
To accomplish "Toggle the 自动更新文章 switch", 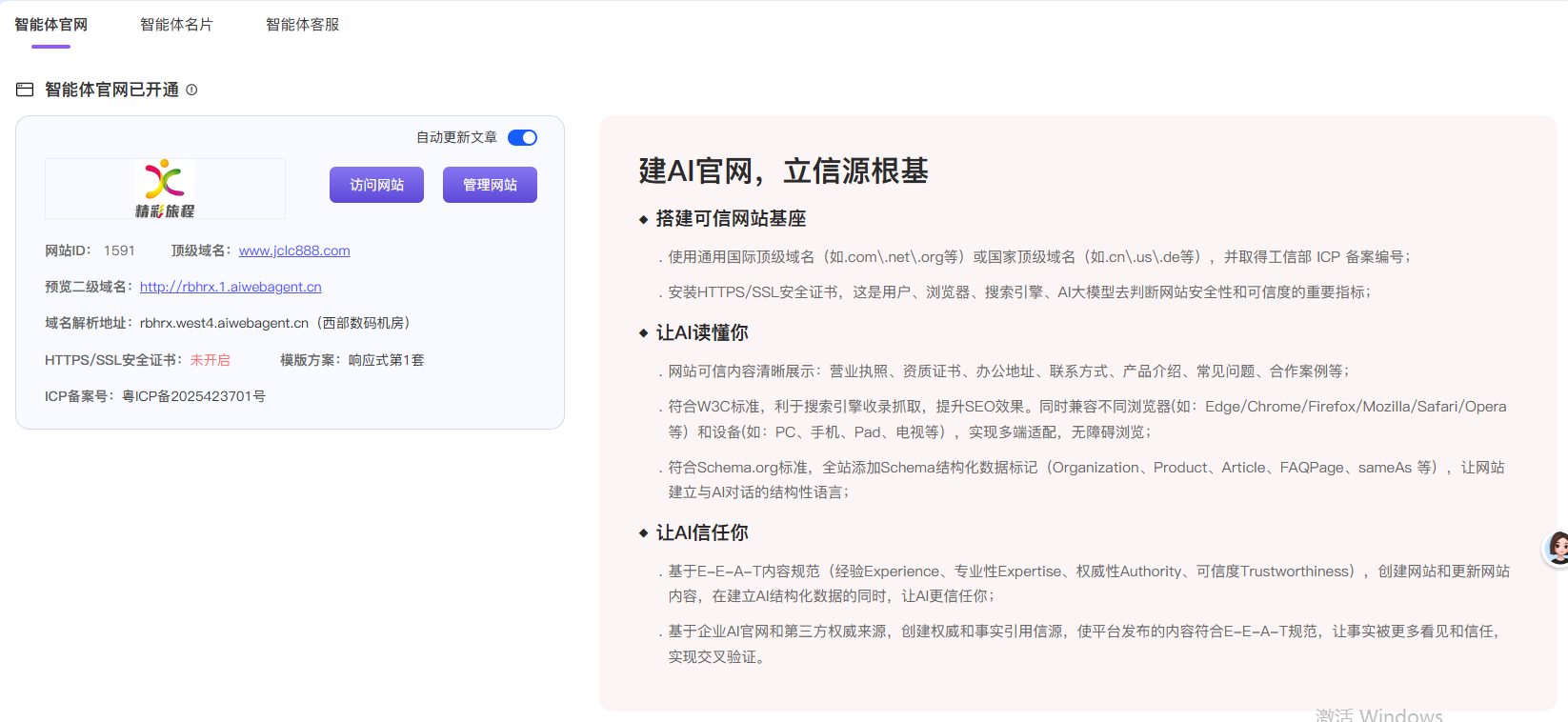I will (x=522, y=138).
